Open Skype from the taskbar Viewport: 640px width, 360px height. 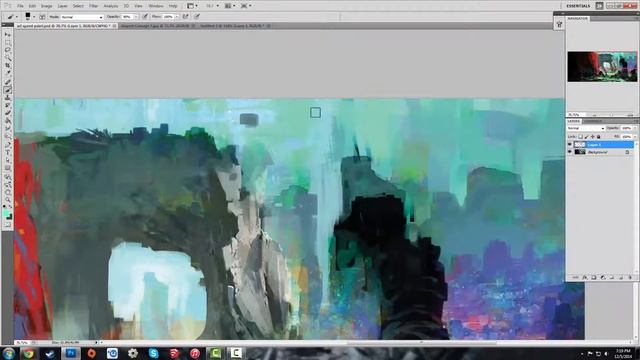pos(153,353)
